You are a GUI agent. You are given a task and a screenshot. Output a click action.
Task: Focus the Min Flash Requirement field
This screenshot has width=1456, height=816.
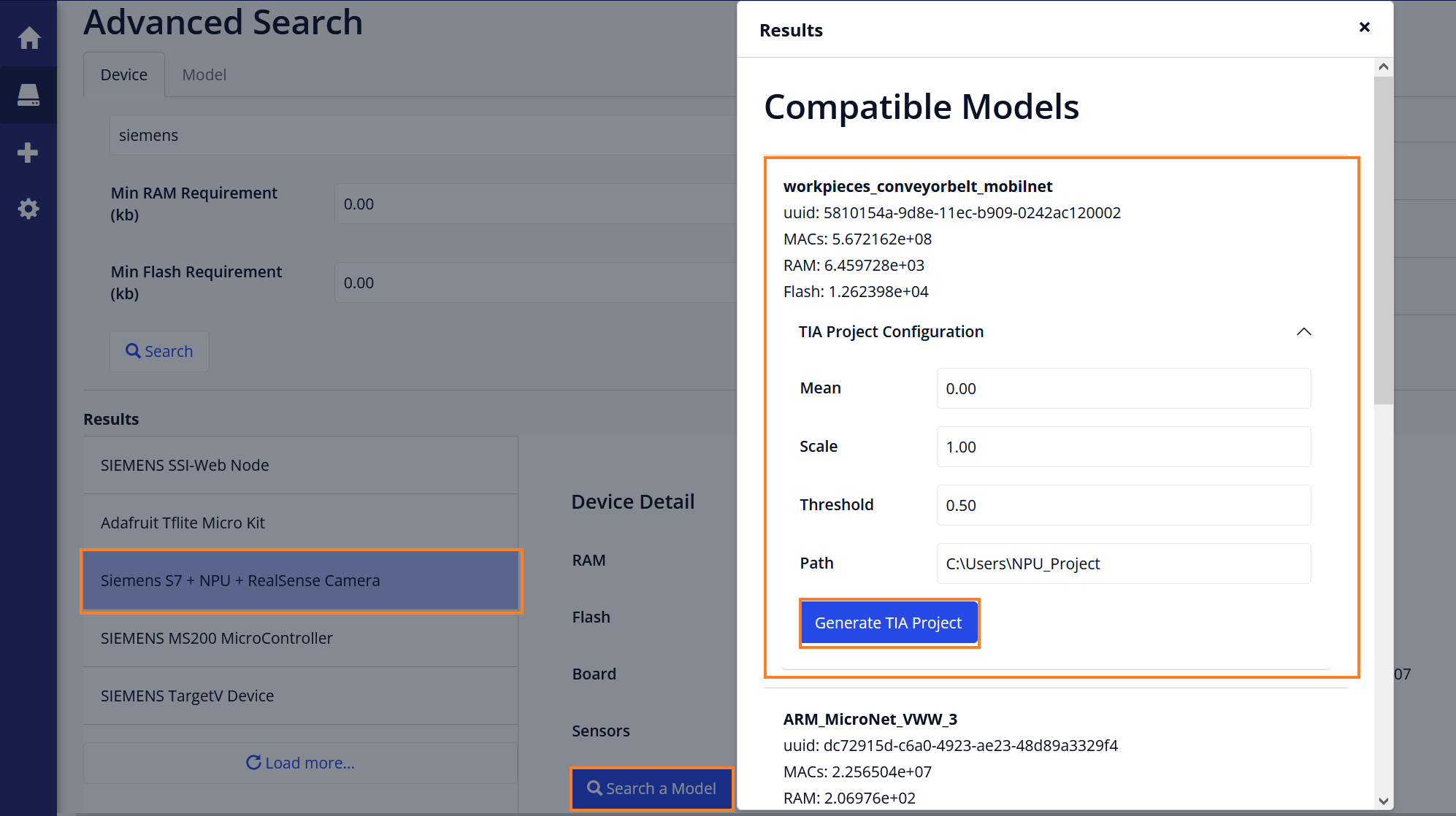(536, 282)
